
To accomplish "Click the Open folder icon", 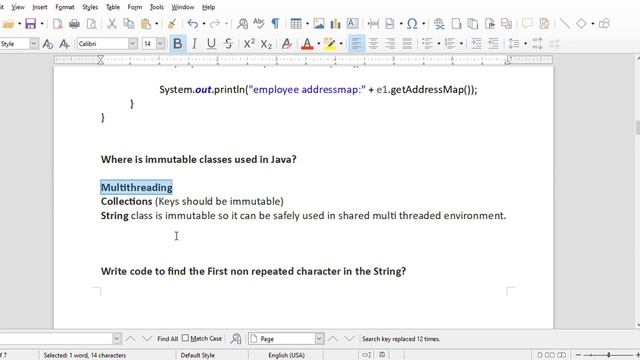I will pyautogui.click(x=8, y=24).
